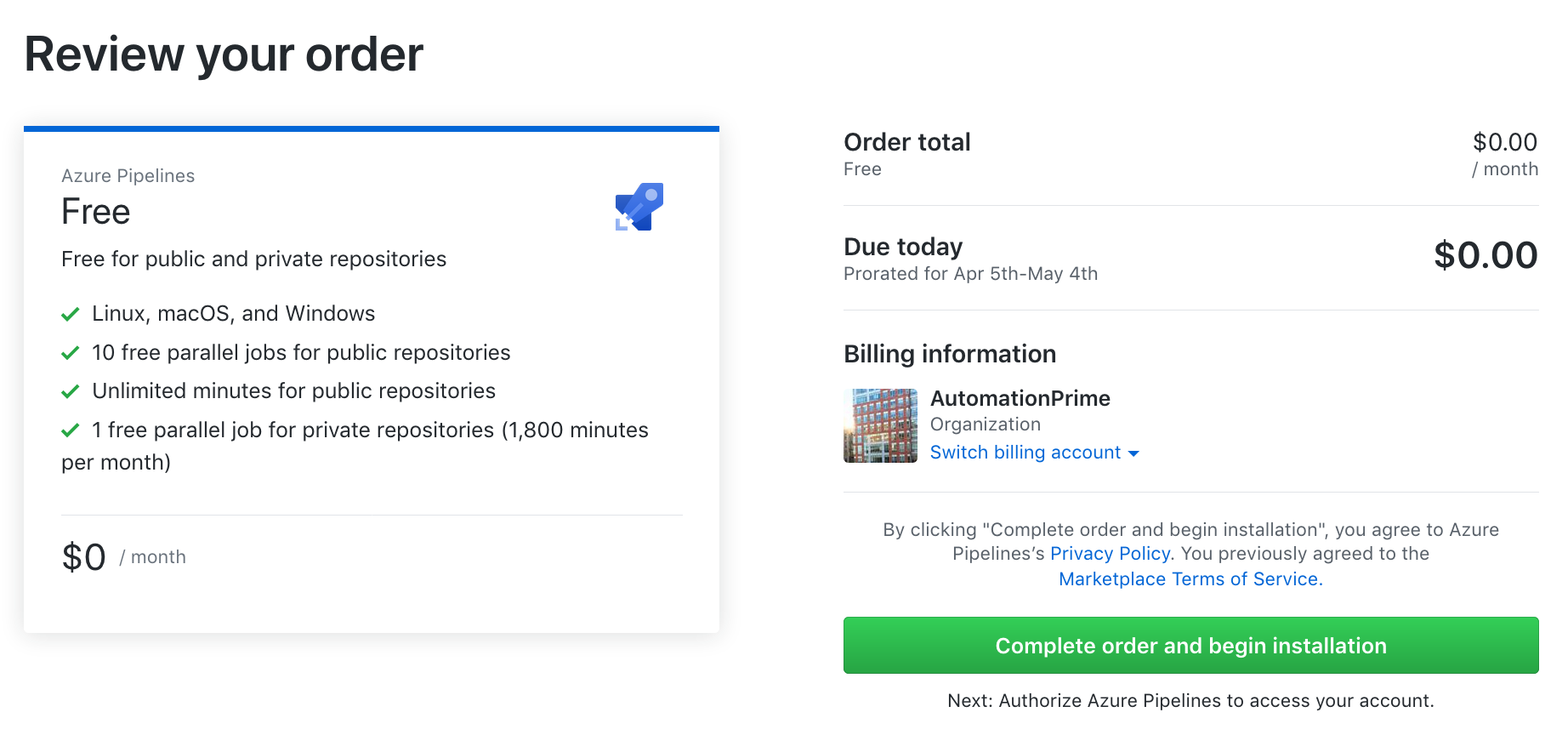Click the Free plan title in the card

coord(96,212)
